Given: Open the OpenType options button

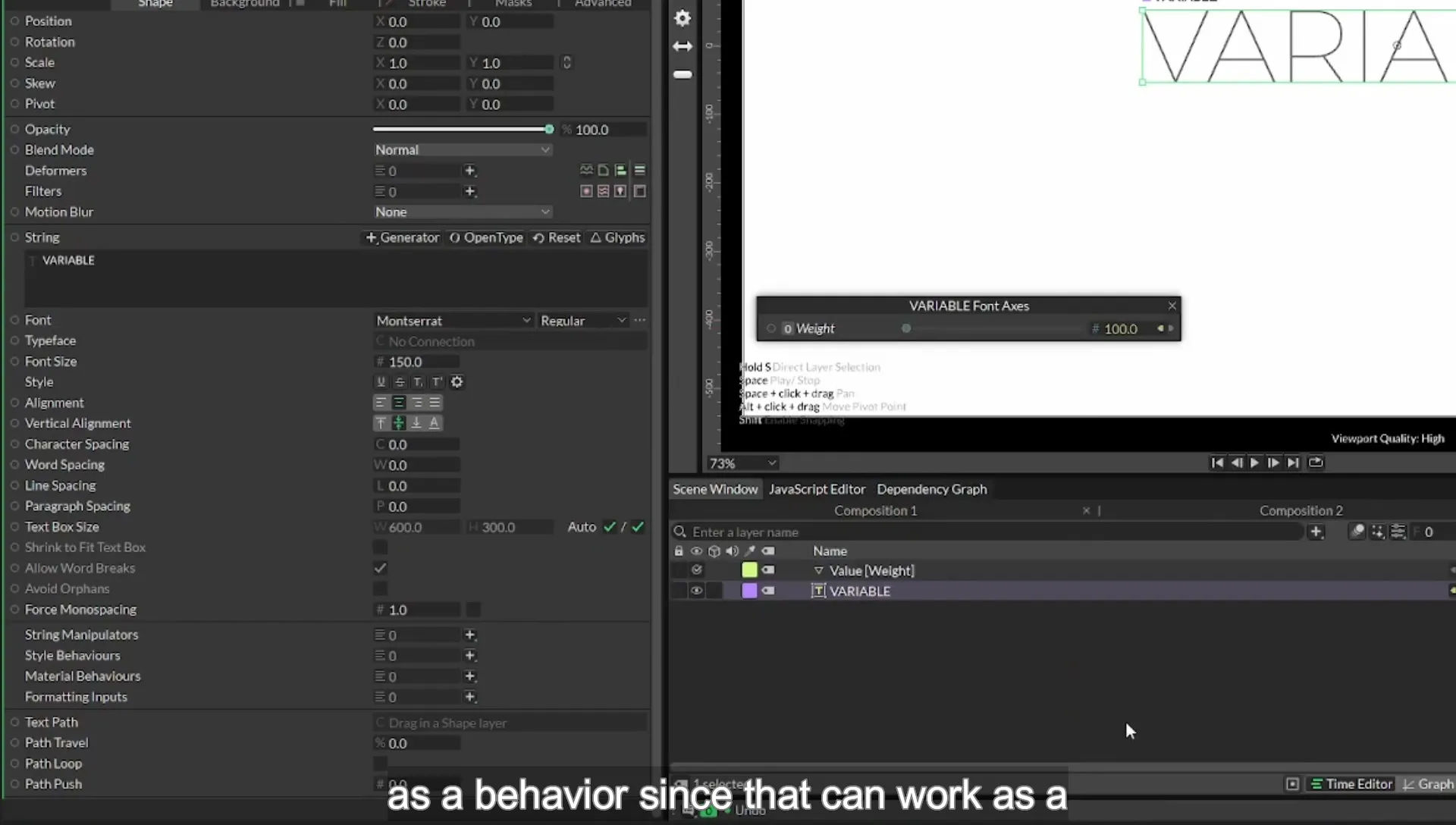Looking at the screenshot, I should click(x=486, y=238).
